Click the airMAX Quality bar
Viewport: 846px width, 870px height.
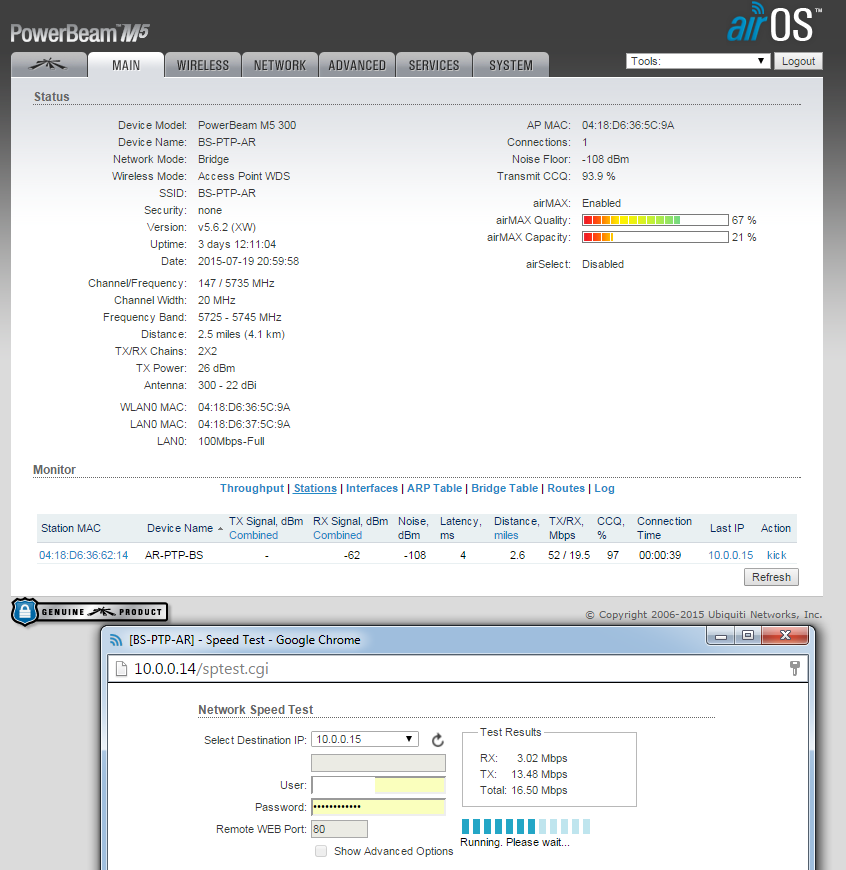pyautogui.click(x=655, y=220)
